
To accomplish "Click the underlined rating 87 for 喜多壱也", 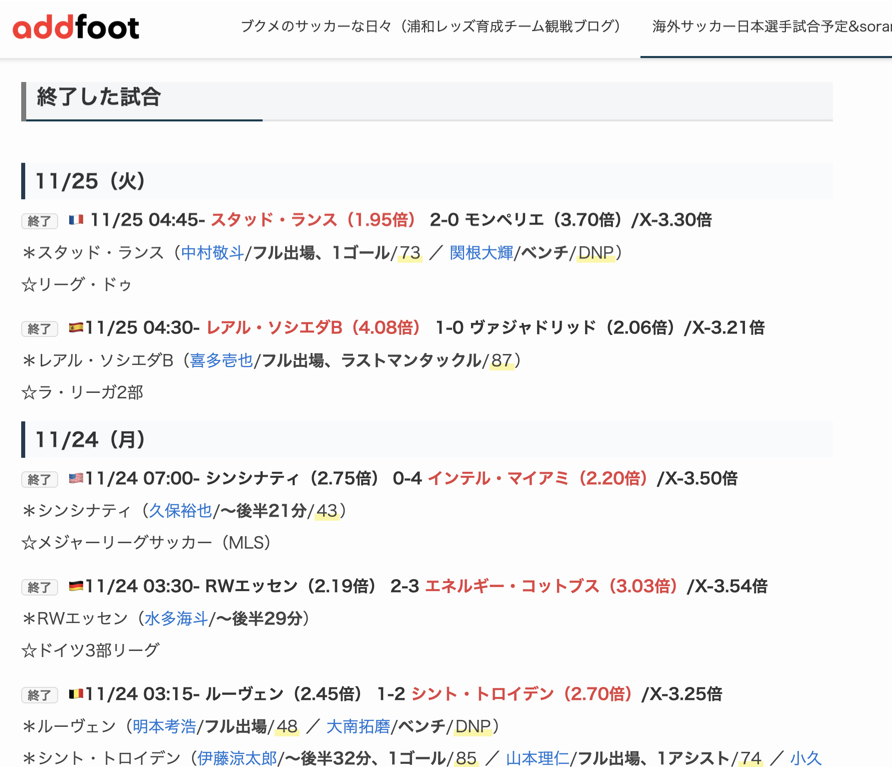I will pyautogui.click(x=501, y=361).
